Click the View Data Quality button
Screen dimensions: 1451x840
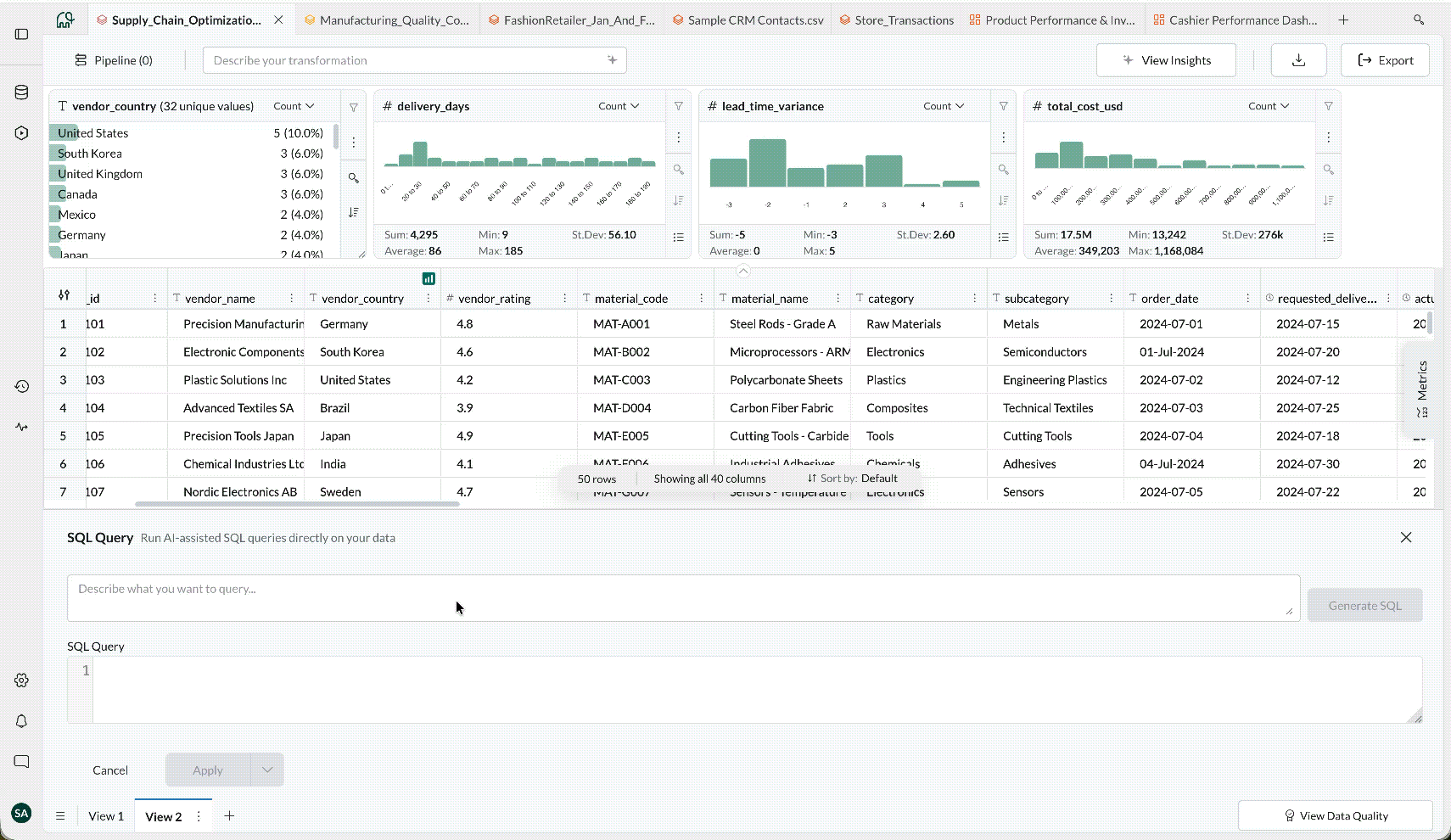1336,815
